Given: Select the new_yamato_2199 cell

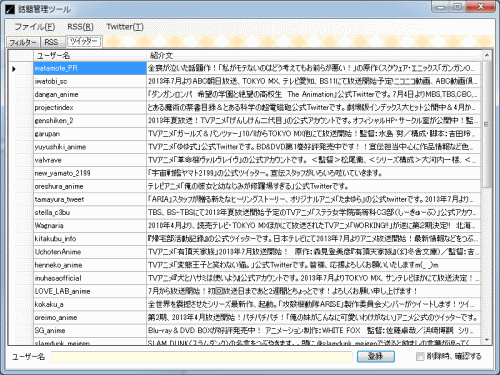Looking at the screenshot, I should 90,173.
